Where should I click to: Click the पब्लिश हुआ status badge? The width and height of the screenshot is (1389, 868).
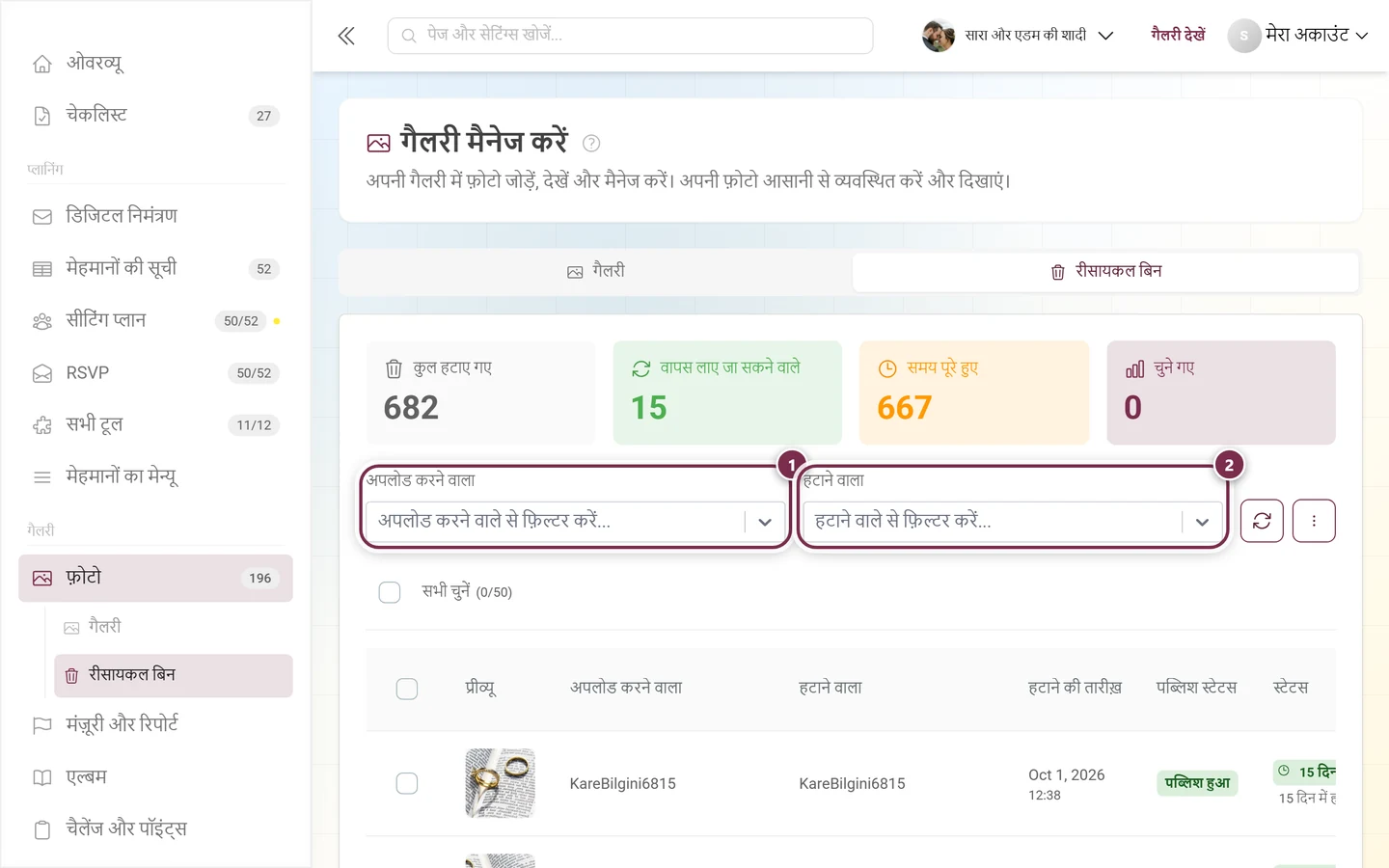pos(1197,783)
